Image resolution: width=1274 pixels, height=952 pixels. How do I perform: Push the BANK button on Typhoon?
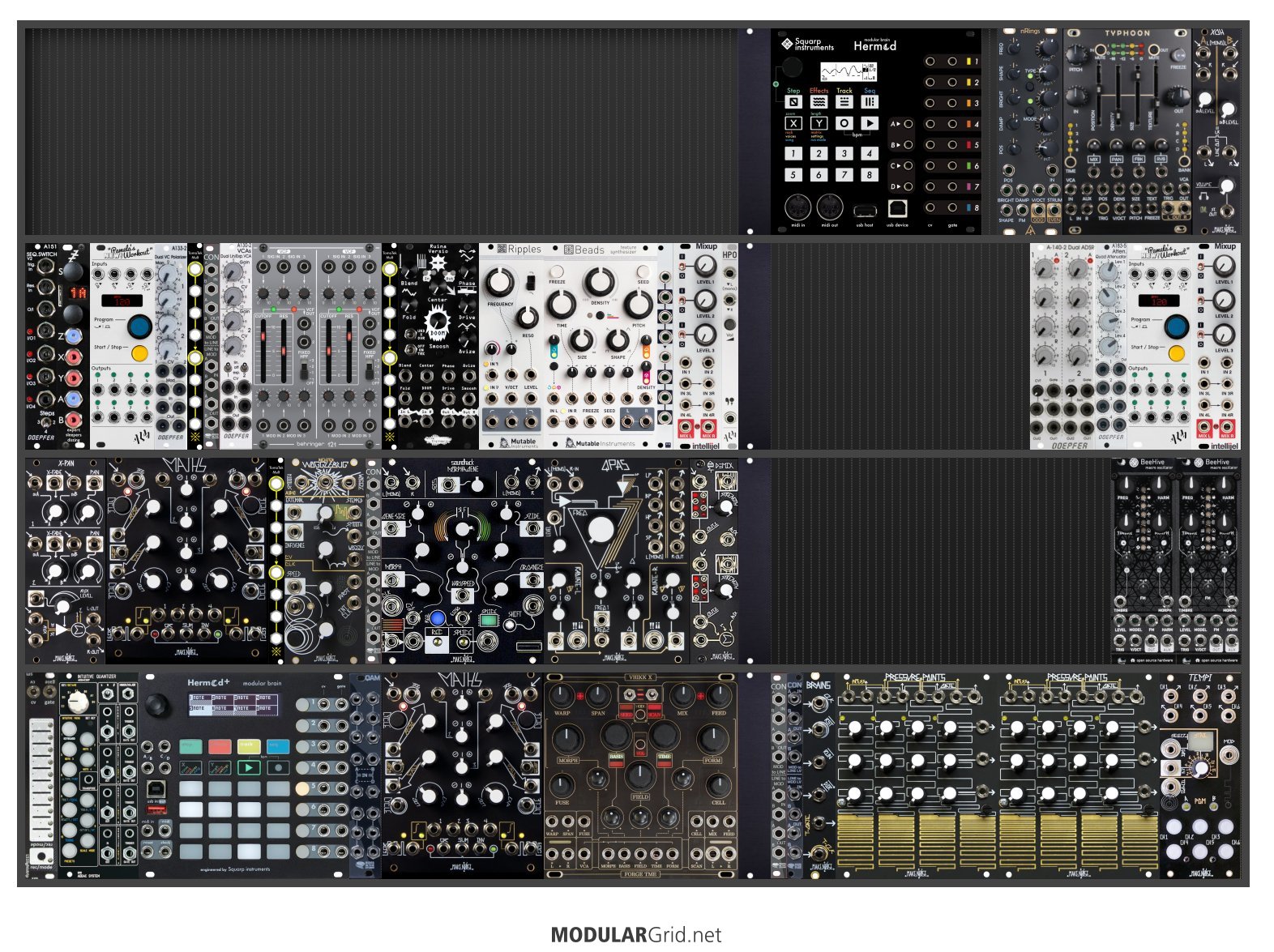point(1184,163)
